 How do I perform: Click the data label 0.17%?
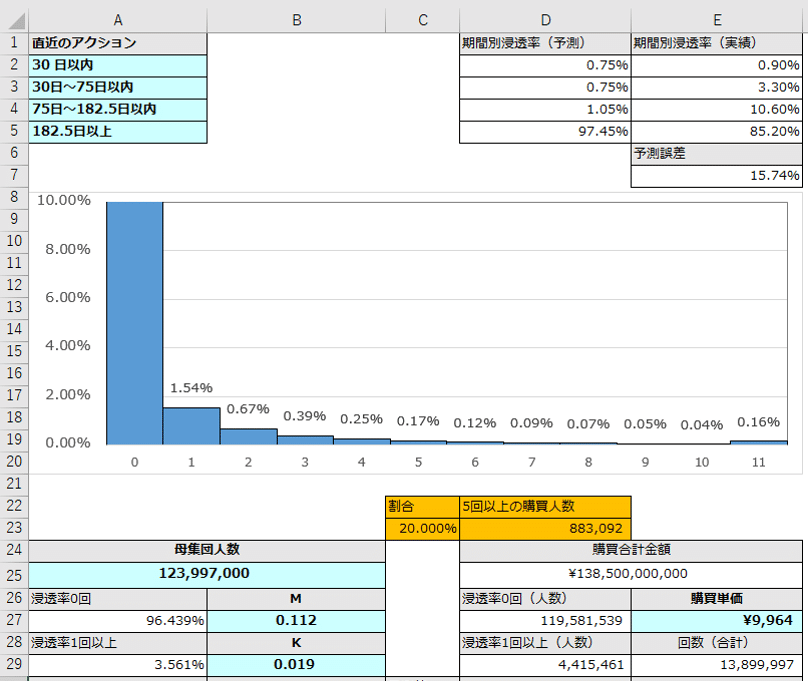point(418,421)
